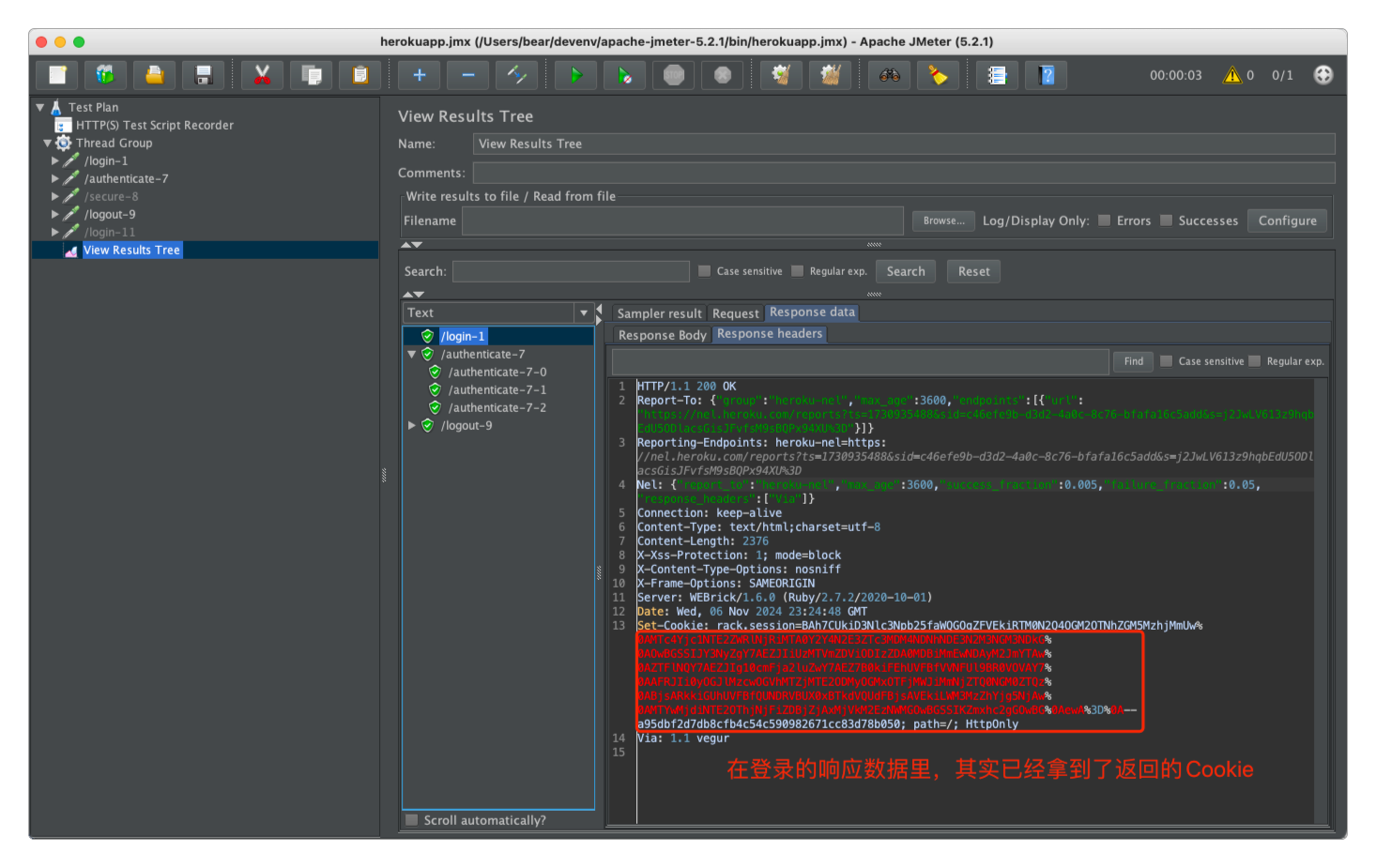
Task: Click the Search binoculars icon
Action: click(889, 75)
